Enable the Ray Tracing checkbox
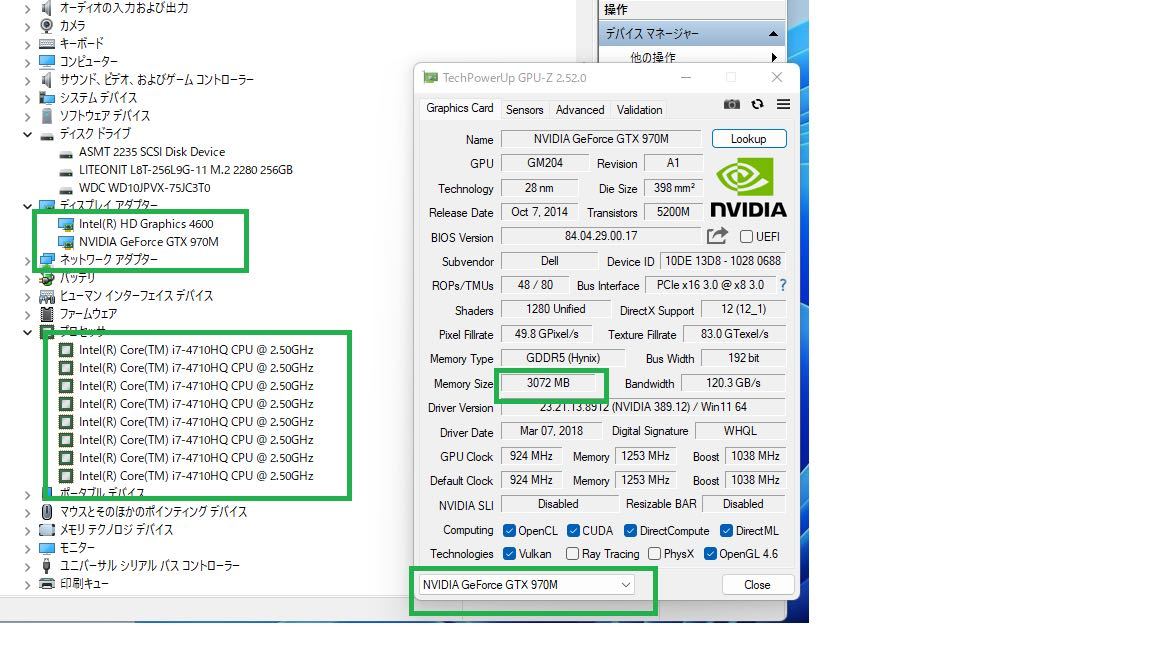 [572, 554]
